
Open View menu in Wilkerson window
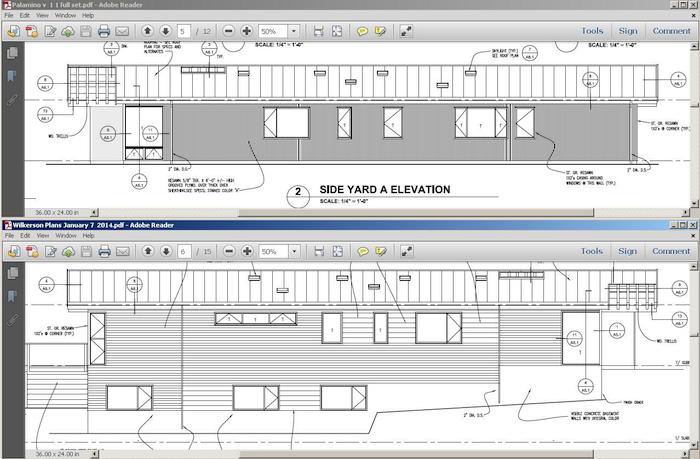(43, 235)
